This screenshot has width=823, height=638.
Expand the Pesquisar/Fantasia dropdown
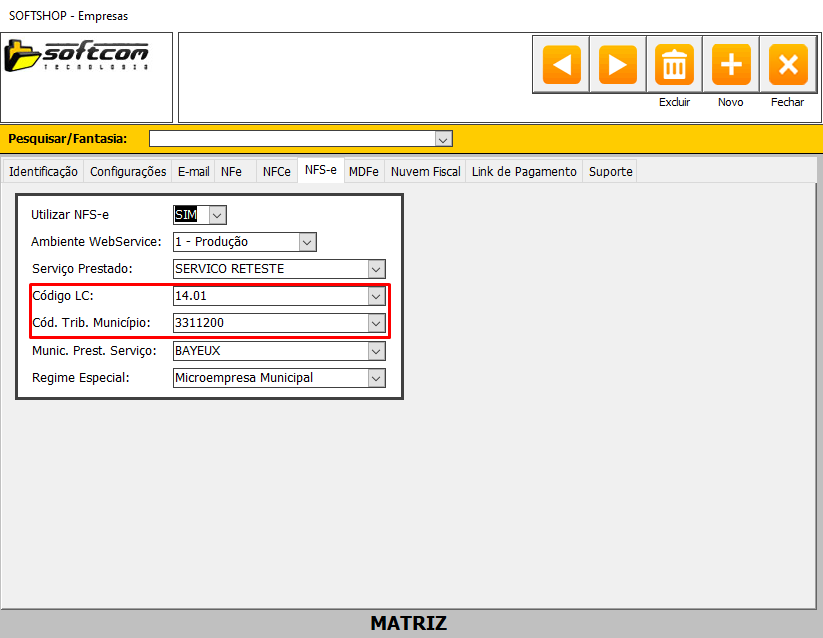[x=444, y=139]
